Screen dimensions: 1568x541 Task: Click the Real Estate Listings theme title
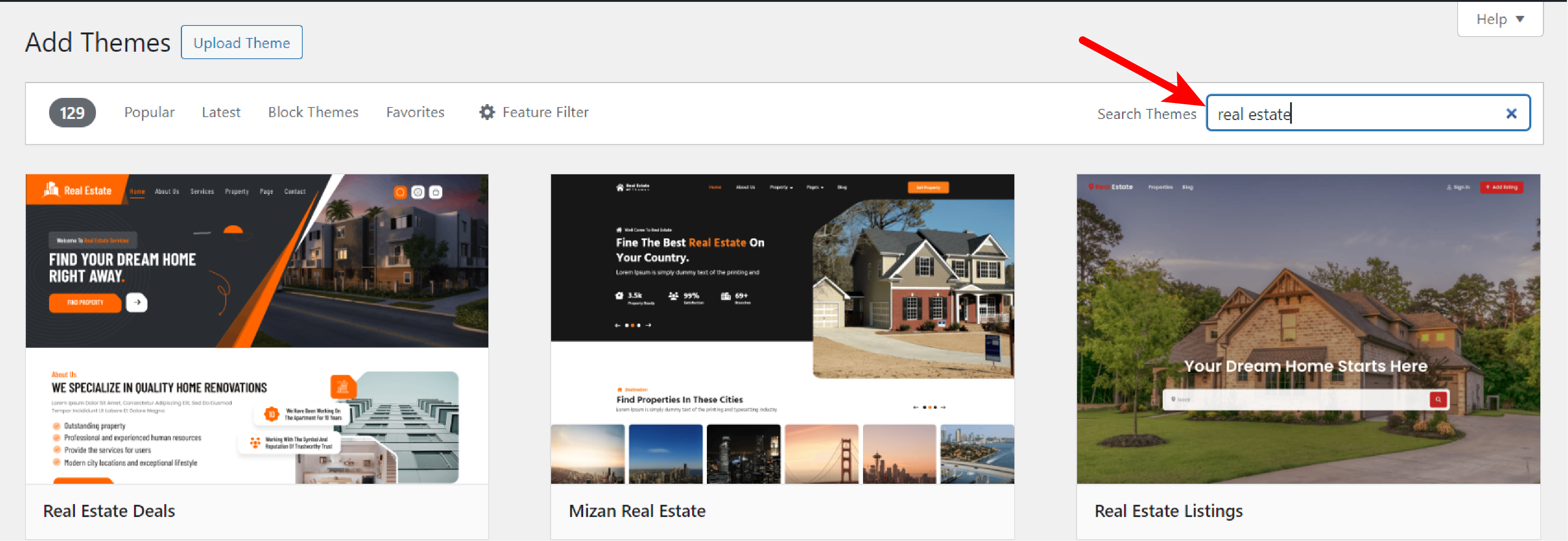tap(1168, 511)
